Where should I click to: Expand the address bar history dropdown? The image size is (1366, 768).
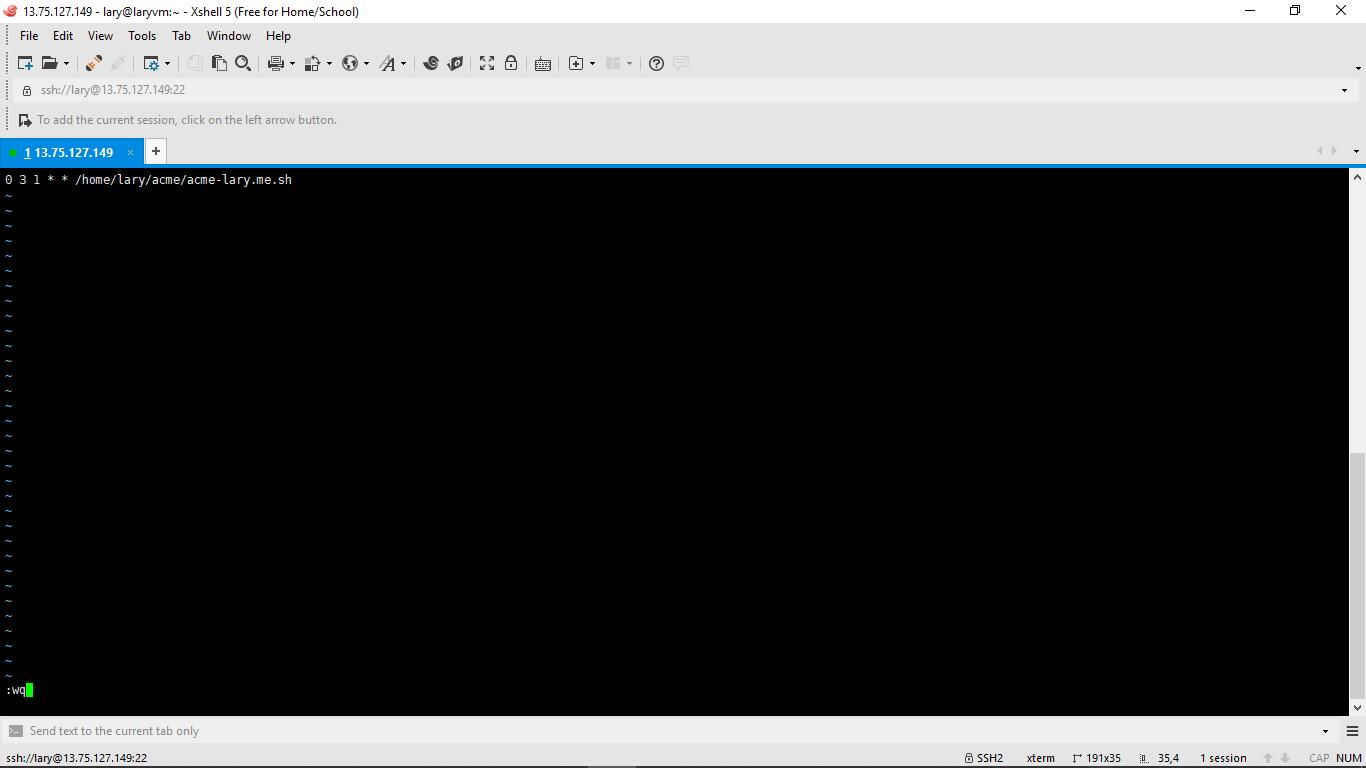coord(1344,90)
